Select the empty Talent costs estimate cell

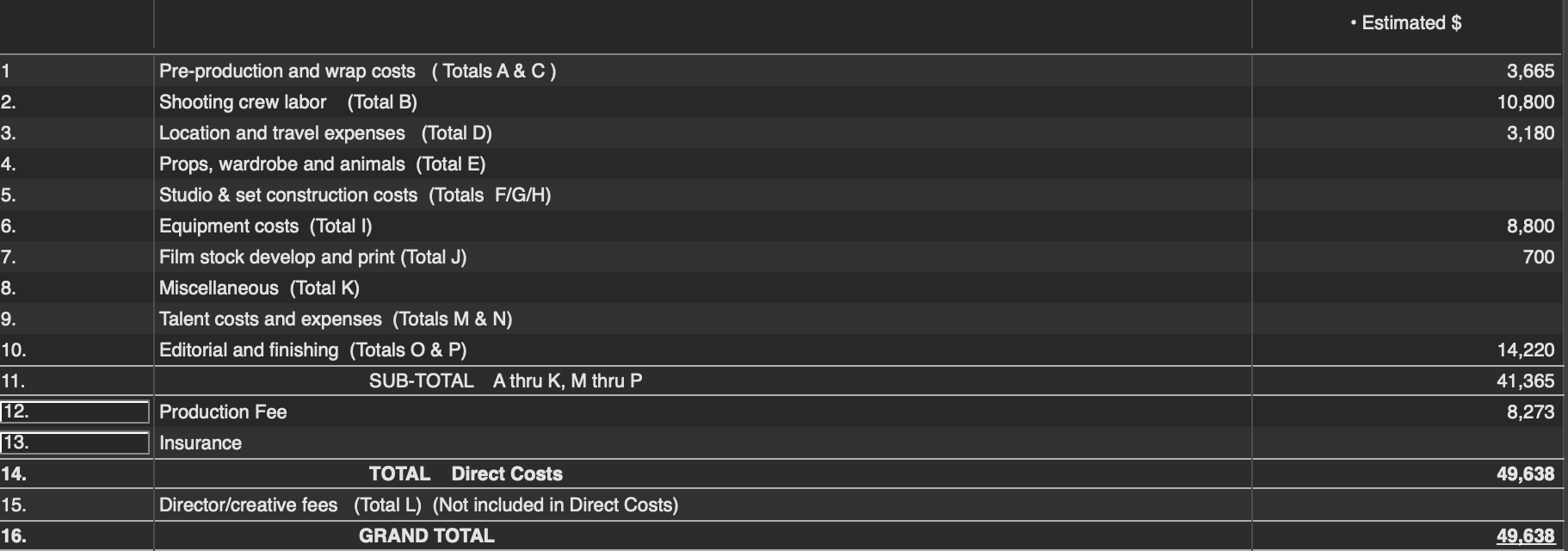tap(1406, 319)
